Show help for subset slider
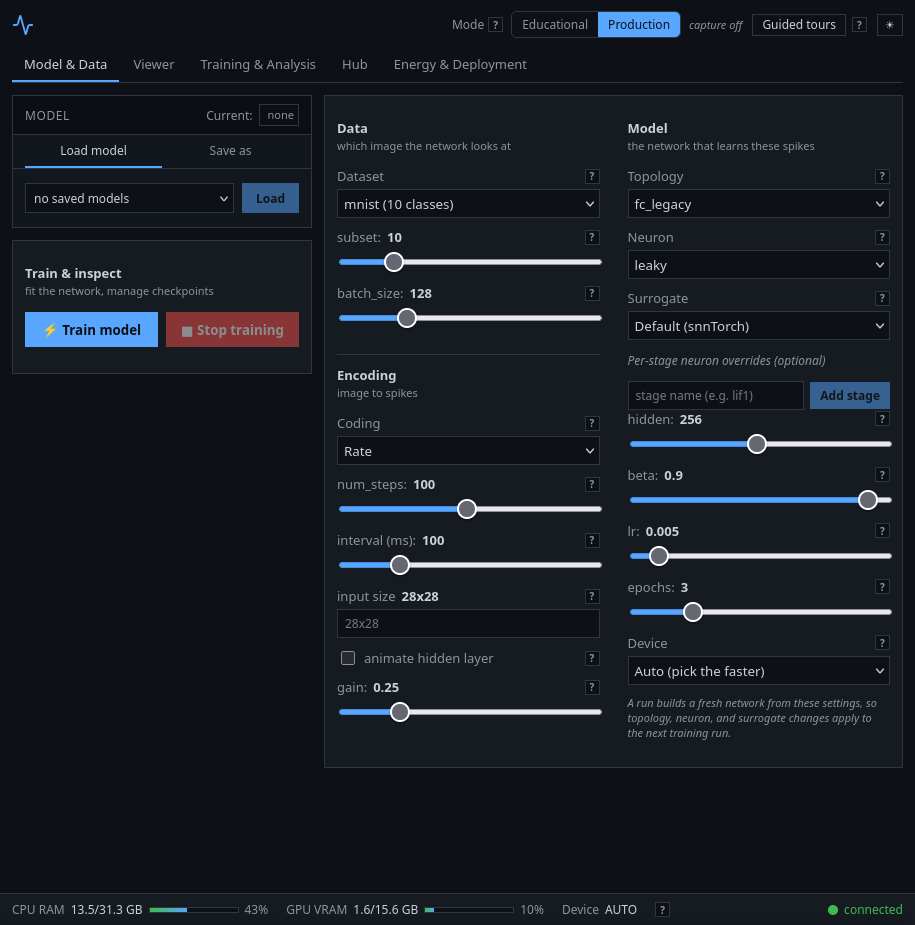Viewport: 915px width, 925px height. pos(592,237)
